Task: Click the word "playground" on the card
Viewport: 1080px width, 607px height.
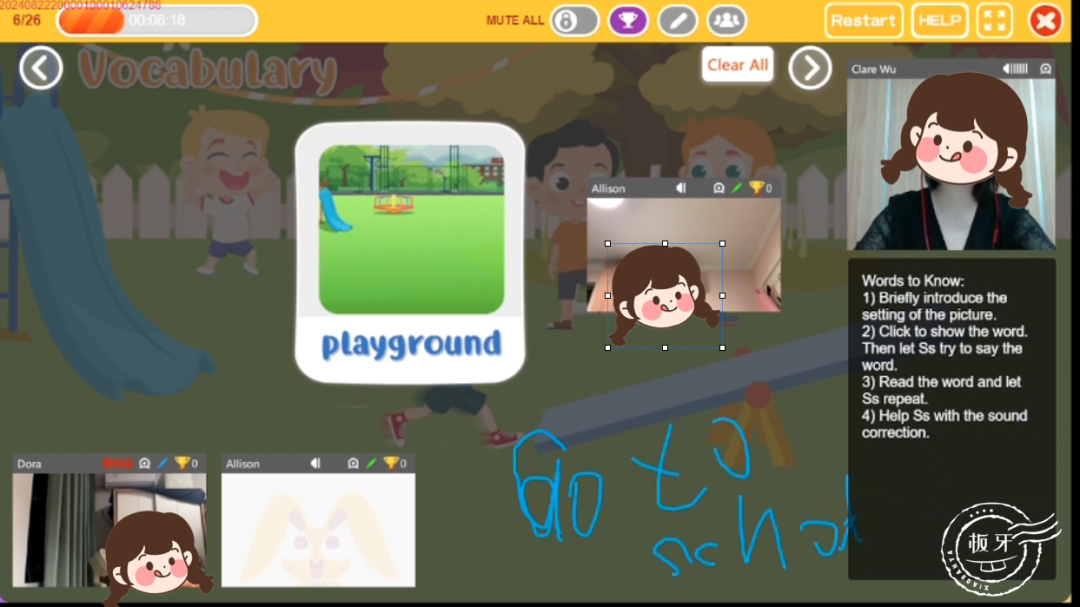Action: click(411, 344)
